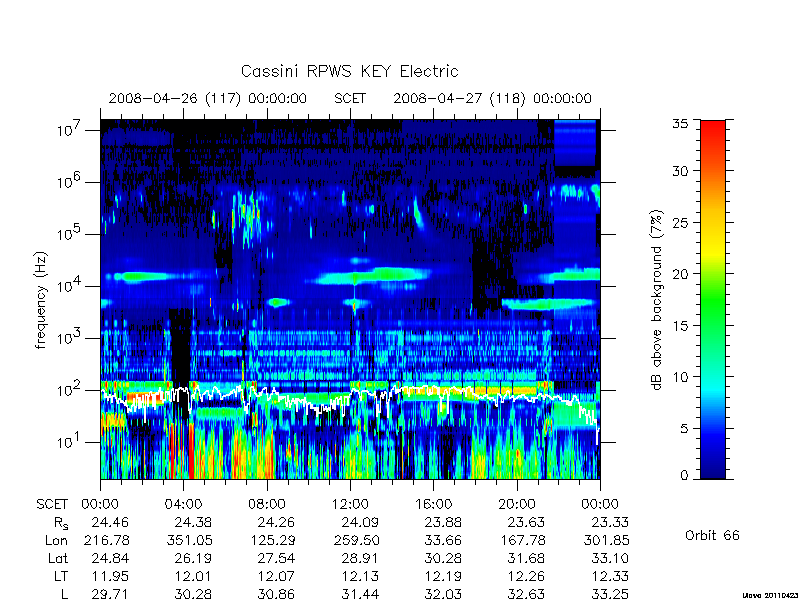Pick the green middle of the colorbar
The height and width of the screenshot is (600, 800).
(713, 301)
